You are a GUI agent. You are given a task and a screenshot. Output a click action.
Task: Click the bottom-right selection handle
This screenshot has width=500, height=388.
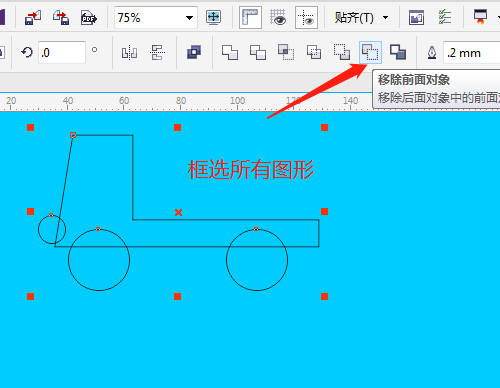click(325, 296)
